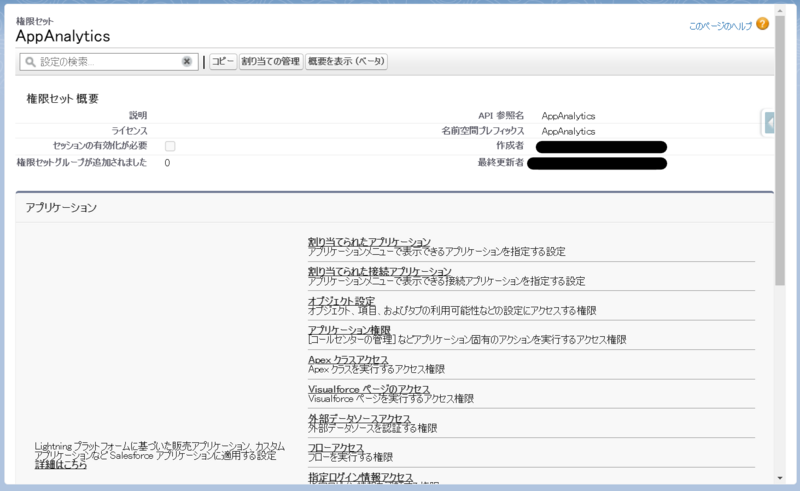
Task: Open 外部データソースアクセス link
Action: 359,418
